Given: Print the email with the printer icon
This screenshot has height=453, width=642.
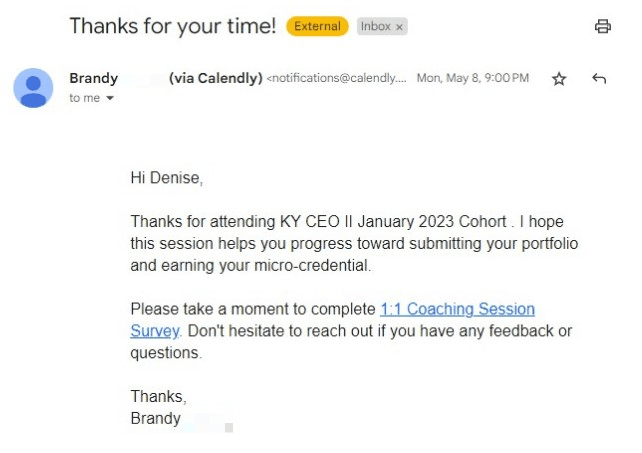Looking at the screenshot, I should tap(603, 26).
